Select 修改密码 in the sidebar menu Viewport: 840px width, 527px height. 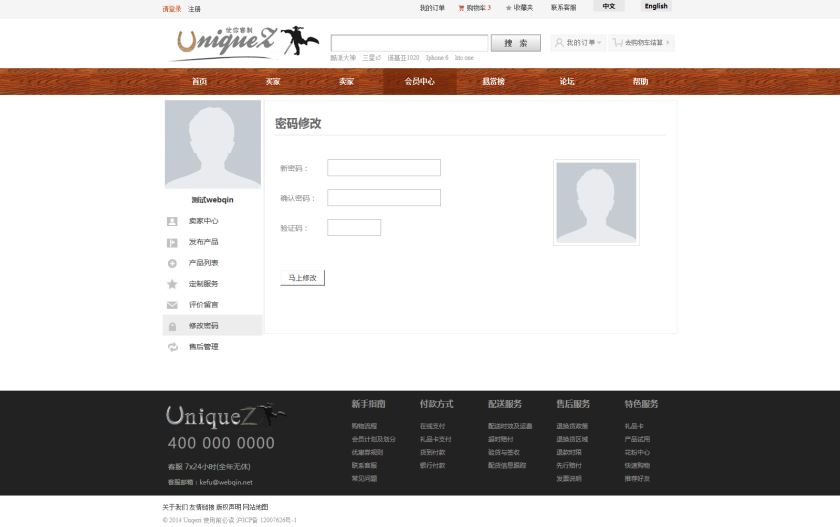click(213, 326)
